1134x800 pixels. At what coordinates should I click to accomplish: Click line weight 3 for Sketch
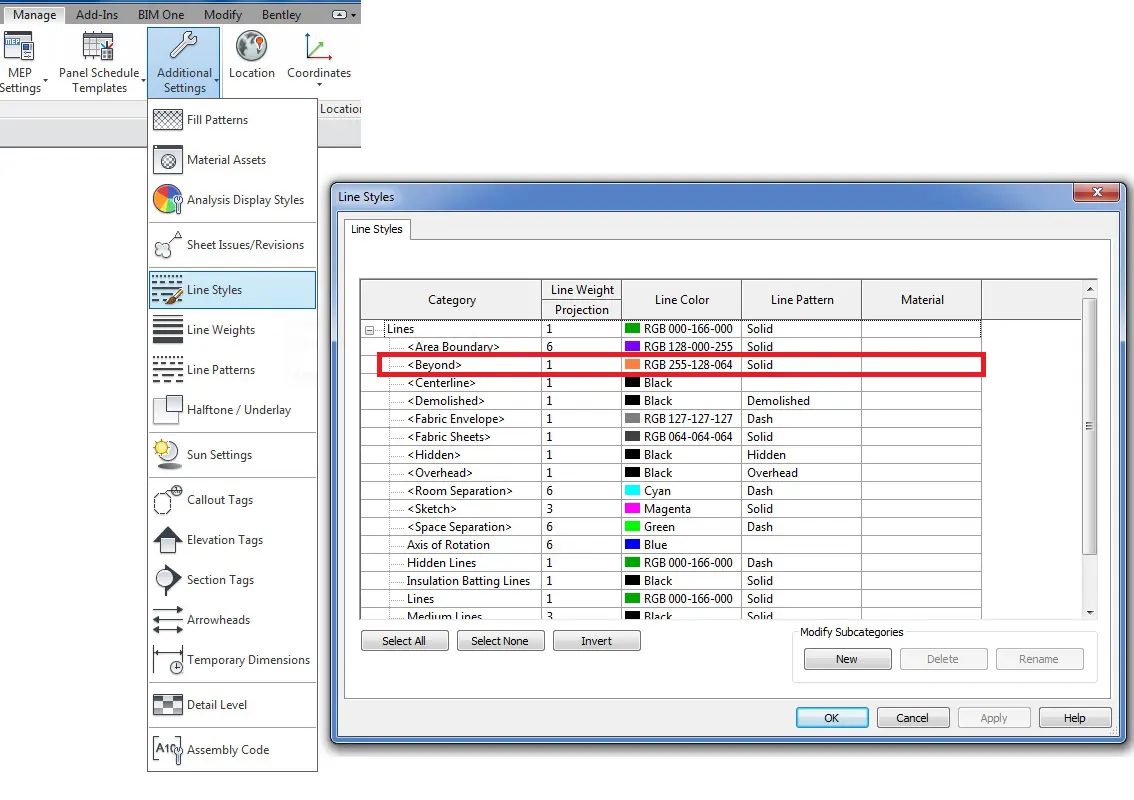pos(581,508)
